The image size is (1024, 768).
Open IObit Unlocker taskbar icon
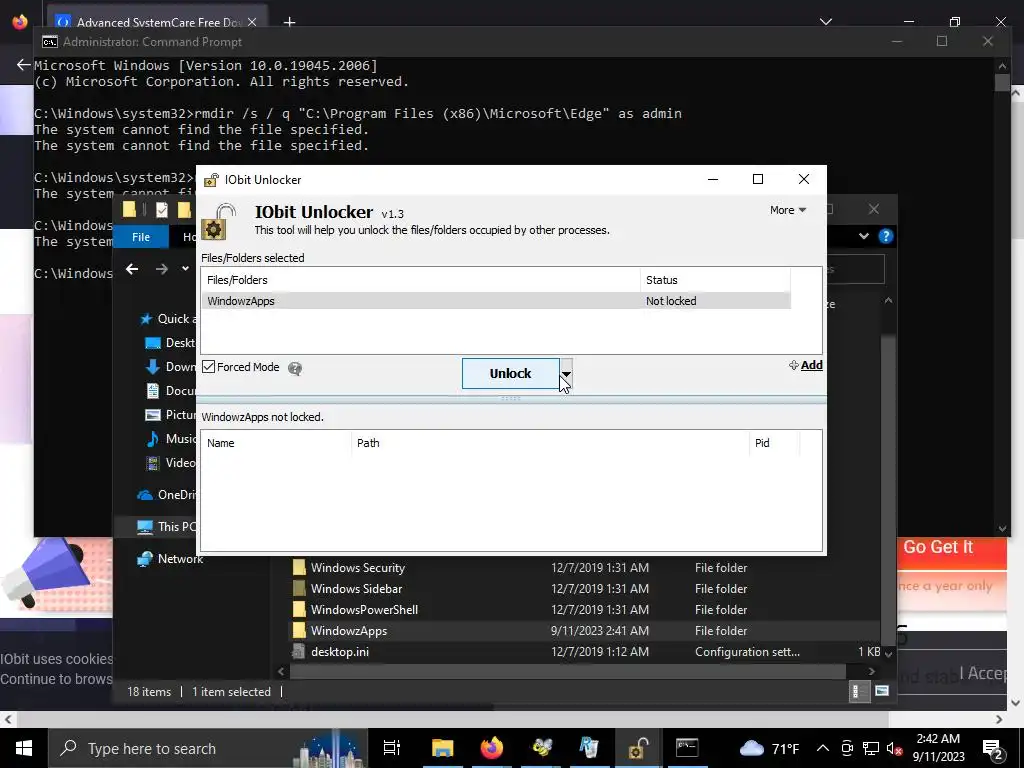tap(638, 748)
